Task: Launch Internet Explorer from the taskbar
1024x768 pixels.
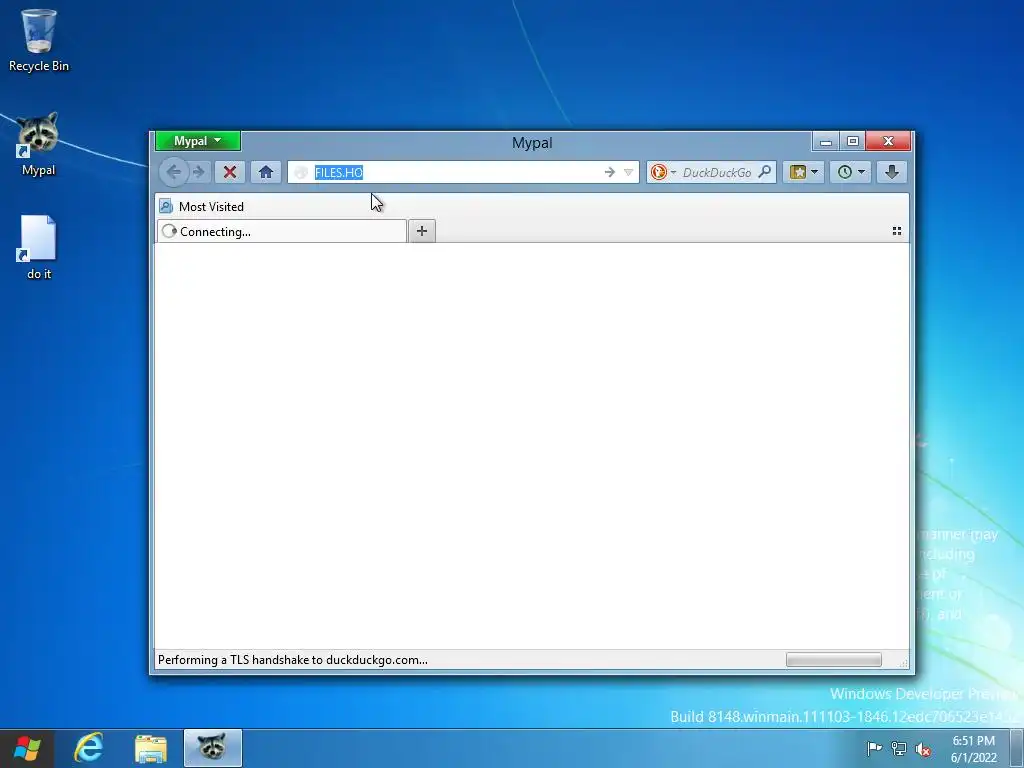Action: [x=89, y=748]
